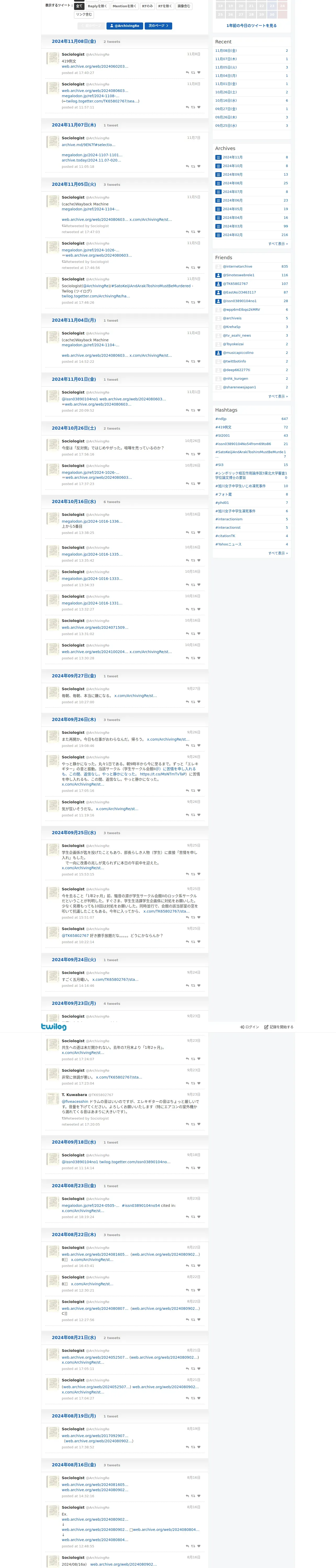
Task: Click the list icon beside 2024年11月 archive
Action: point(218,157)
